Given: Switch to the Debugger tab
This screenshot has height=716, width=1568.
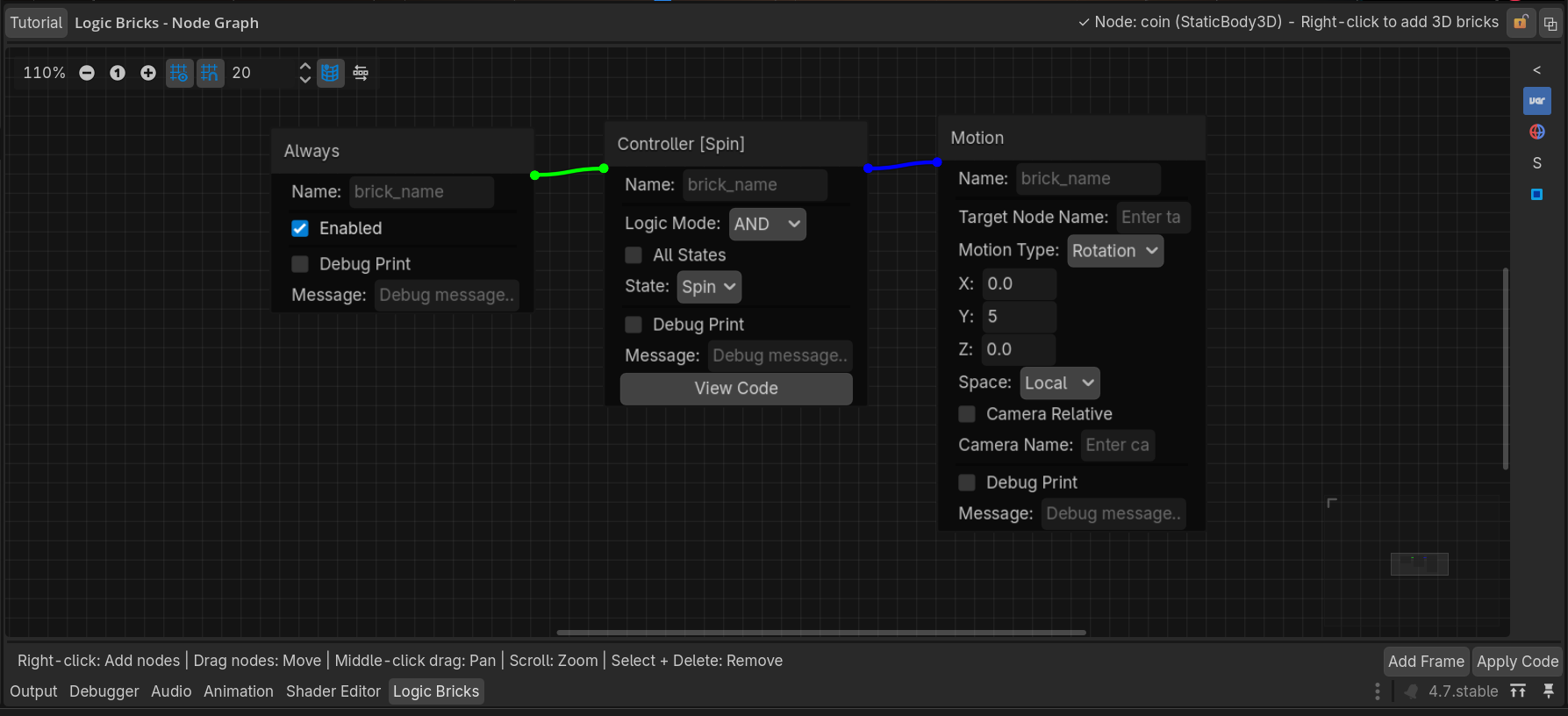Looking at the screenshot, I should pos(104,691).
